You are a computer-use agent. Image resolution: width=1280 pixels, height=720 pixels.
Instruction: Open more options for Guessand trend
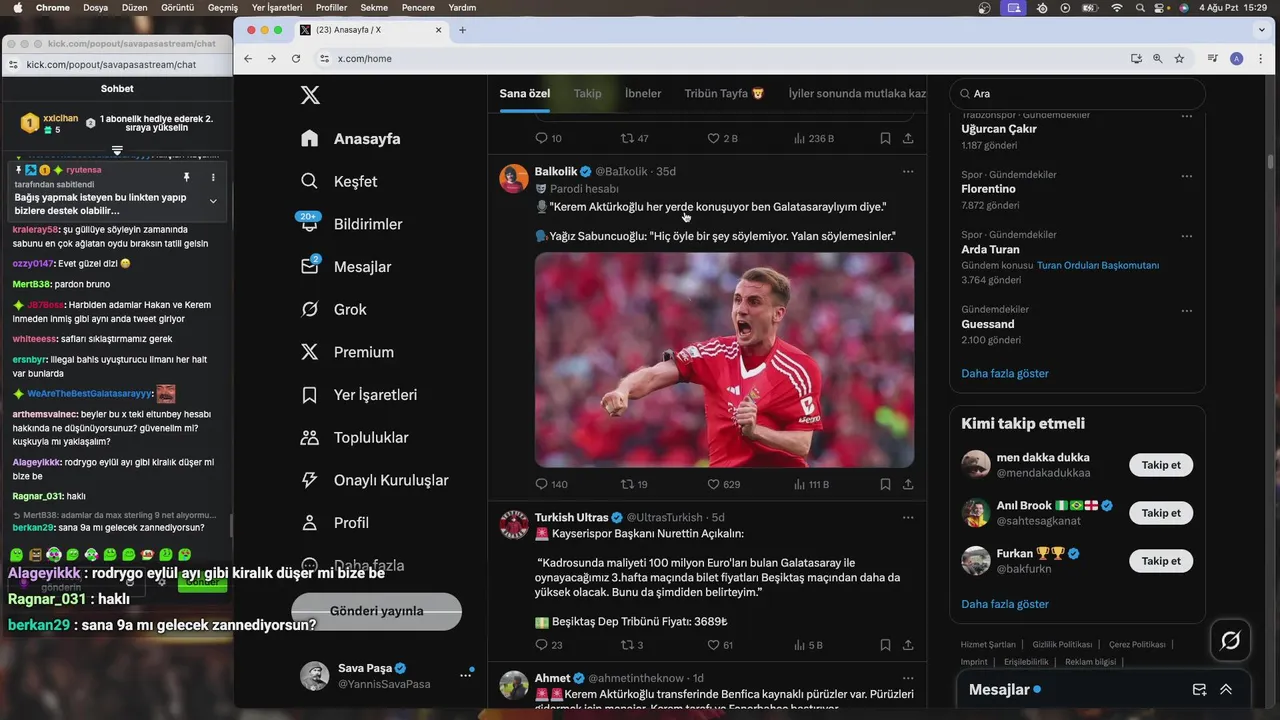click(1187, 311)
